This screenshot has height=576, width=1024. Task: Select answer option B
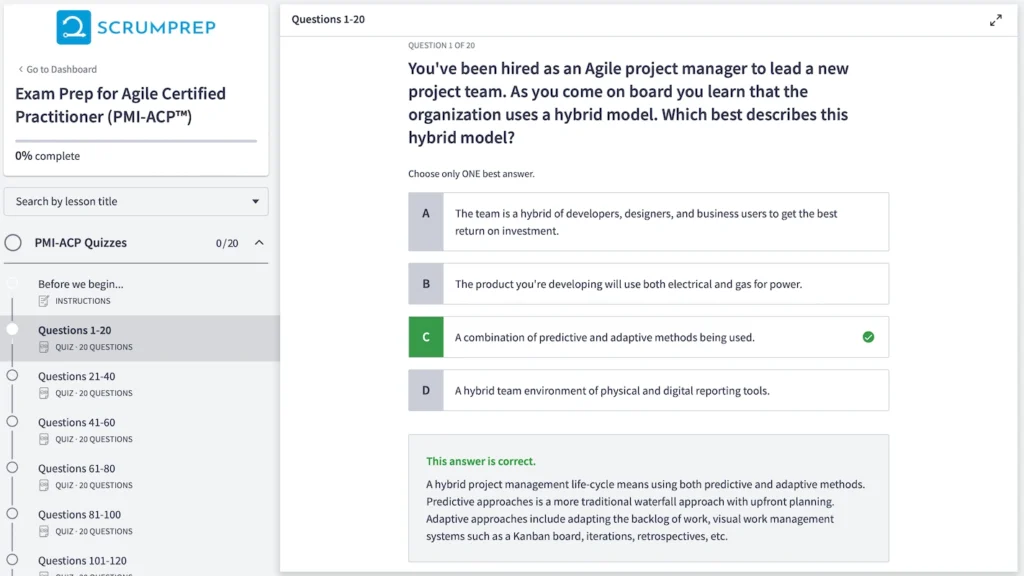648,284
